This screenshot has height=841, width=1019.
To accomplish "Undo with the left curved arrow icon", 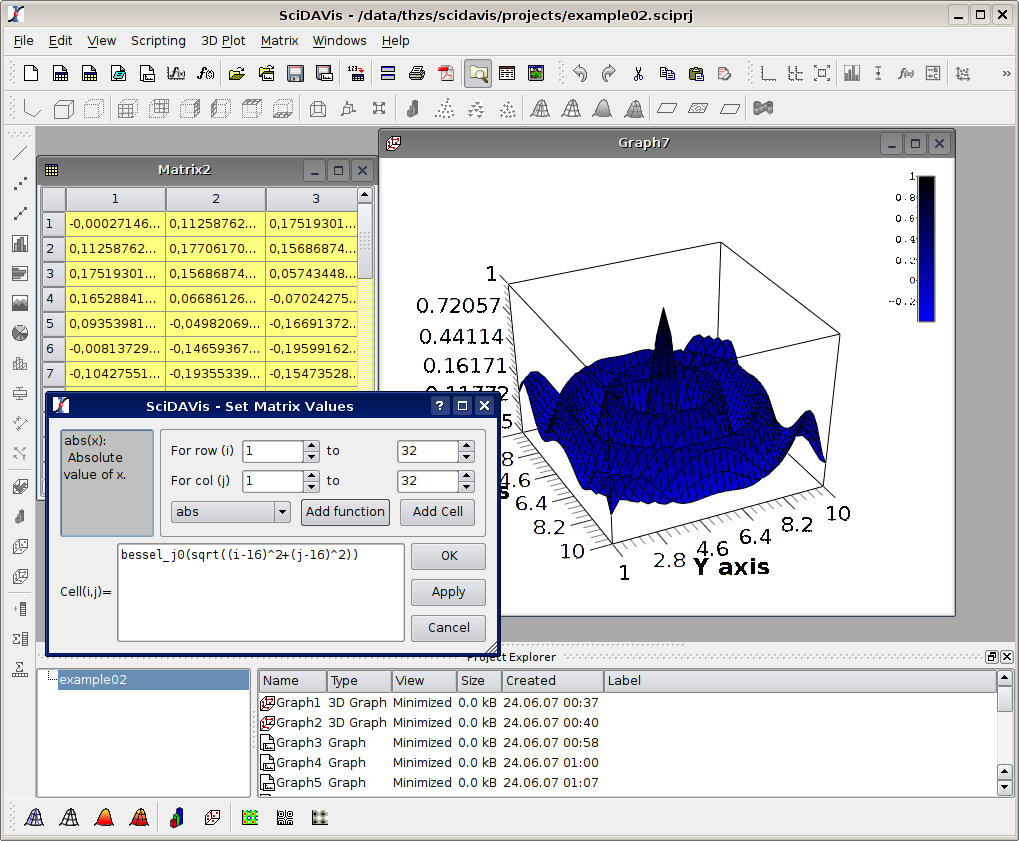I will (x=580, y=73).
